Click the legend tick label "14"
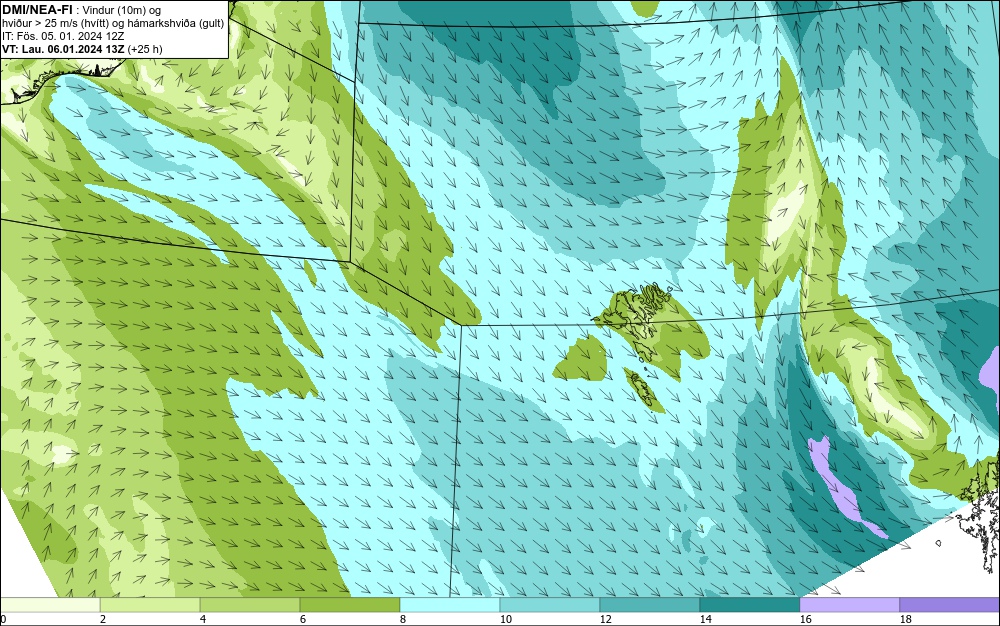This screenshot has height=626, width=1000. 705,619
